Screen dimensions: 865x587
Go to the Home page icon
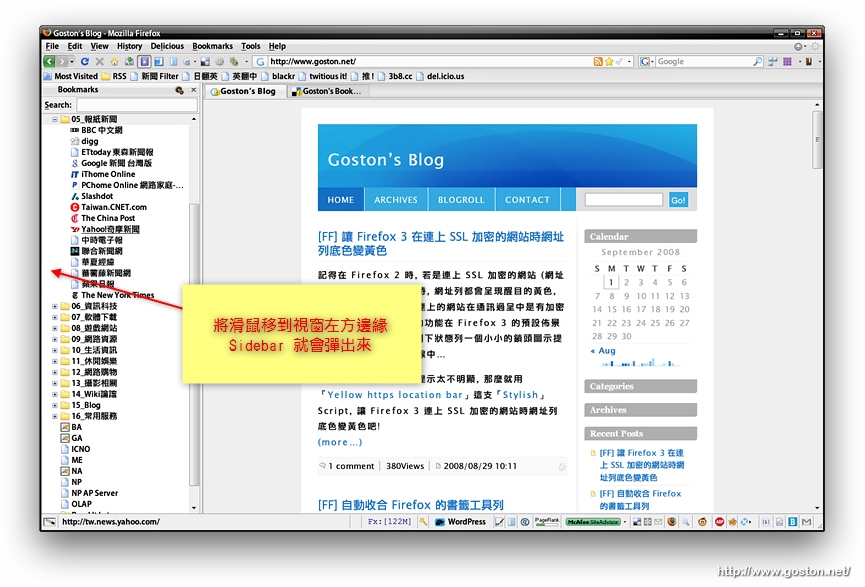point(114,61)
